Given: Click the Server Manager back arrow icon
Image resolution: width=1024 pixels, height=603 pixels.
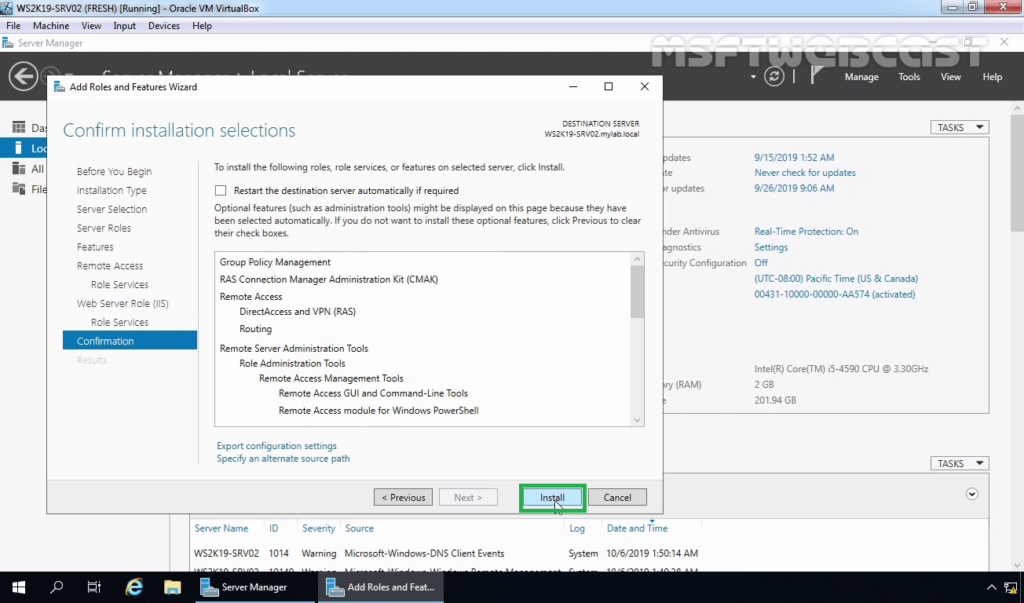Looking at the screenshot, I should pyautogui.click(x=23, y=76).
